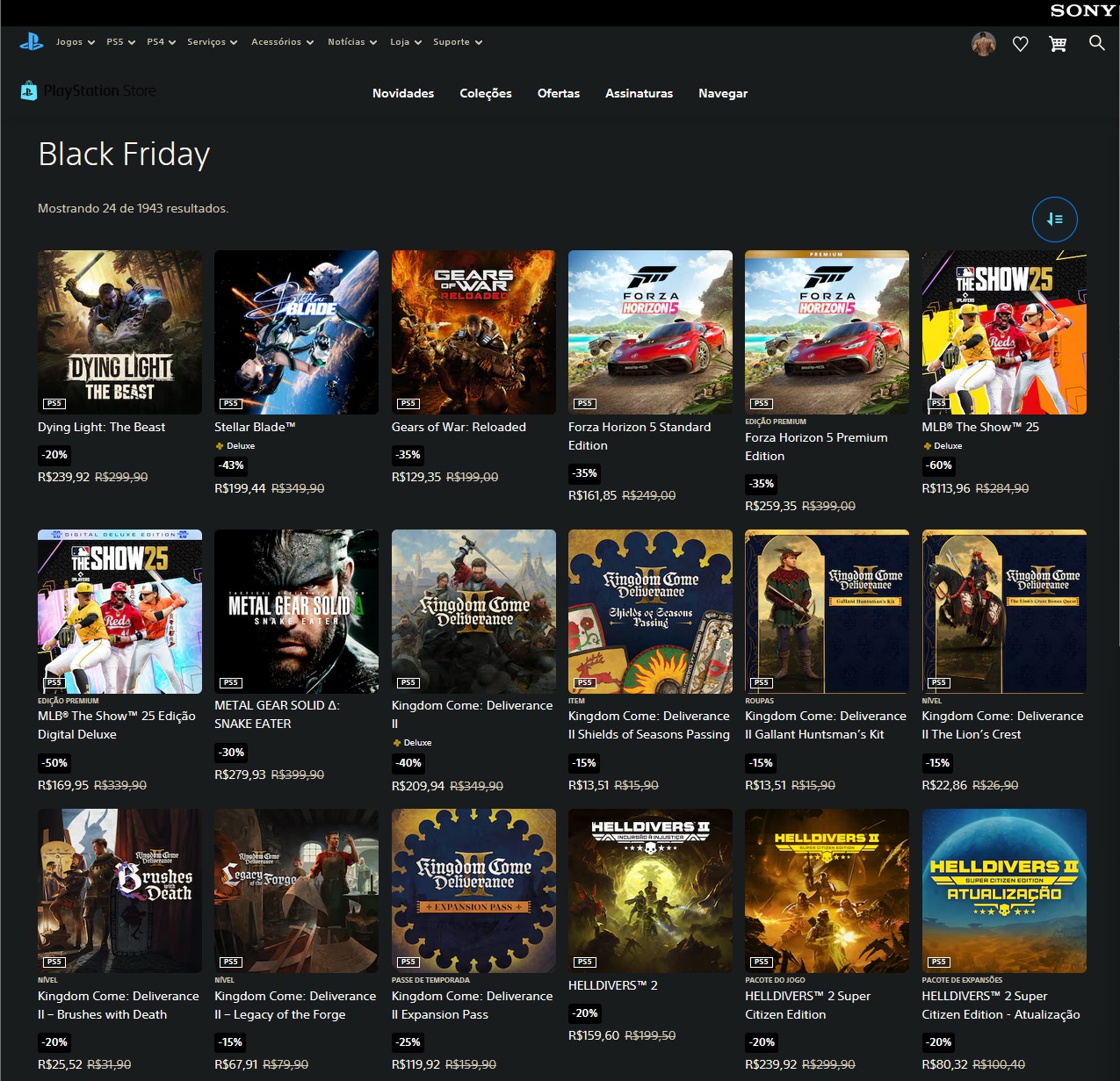This screenshot has width=1120, height=1081.
Task: Open the Assinaturas section
Action: point(639,93)
